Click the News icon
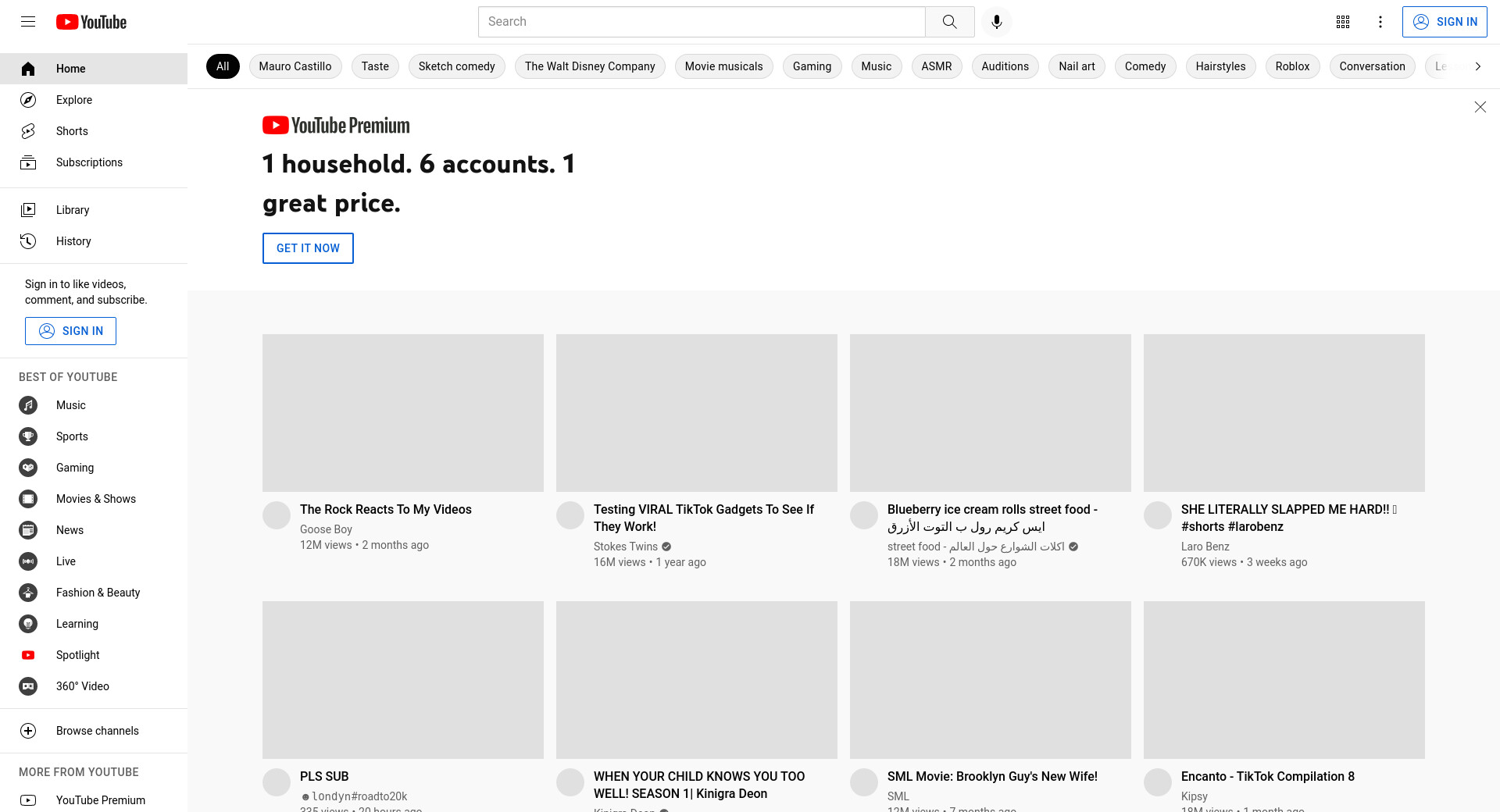 coord(28,530)
